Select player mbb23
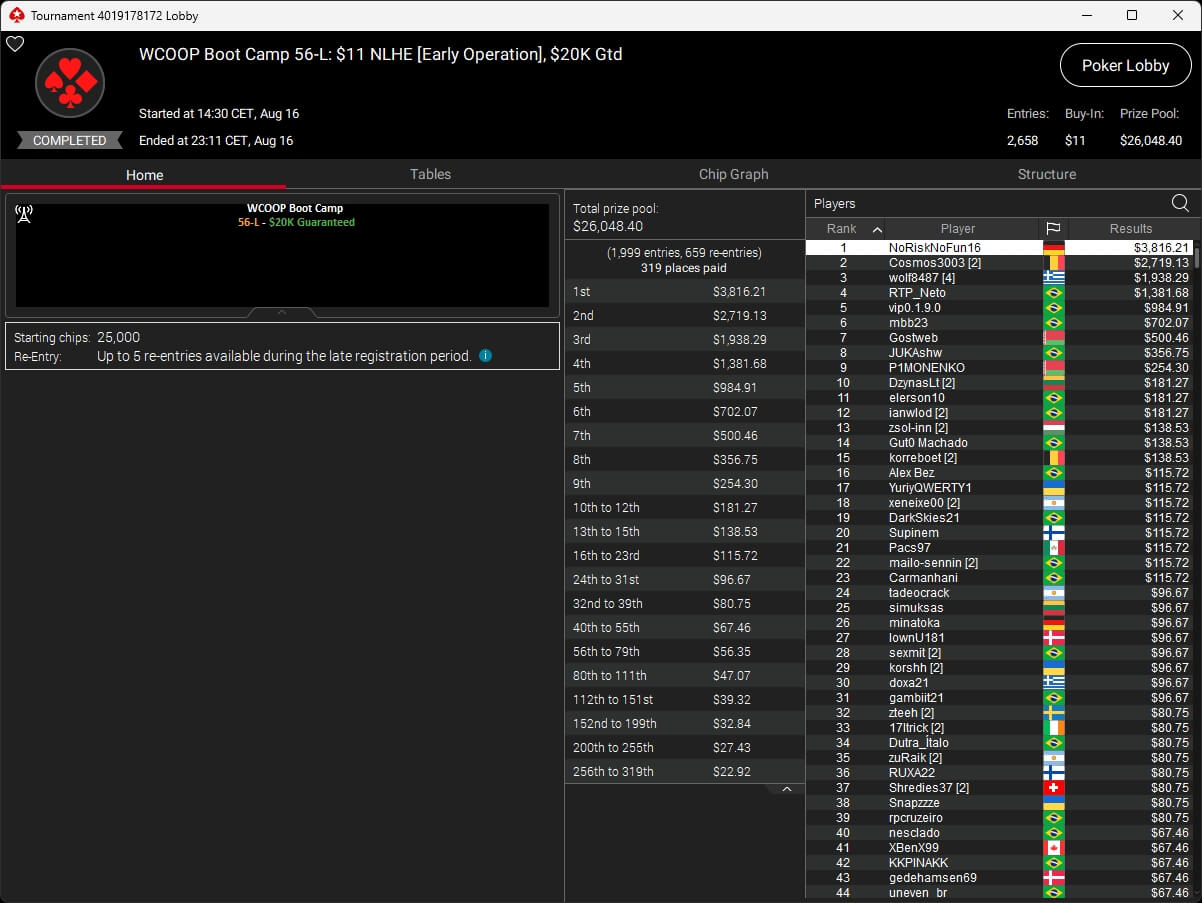1202x903 pixels. point(999,322)
